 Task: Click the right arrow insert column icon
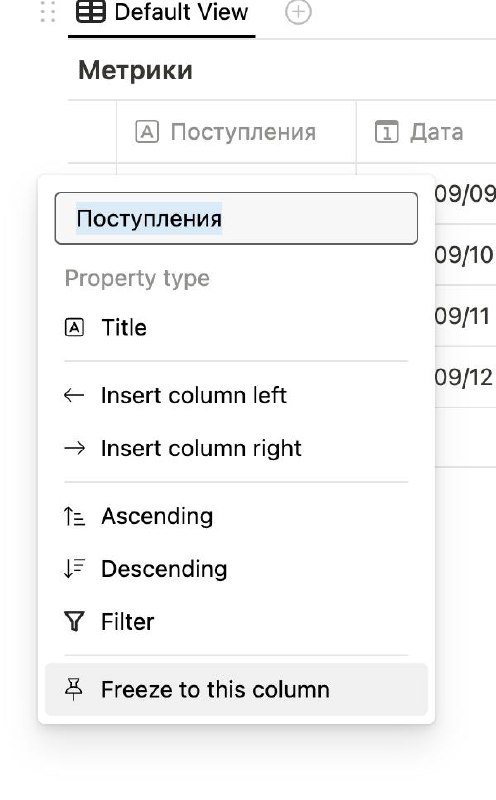click(x=75, y=448)
